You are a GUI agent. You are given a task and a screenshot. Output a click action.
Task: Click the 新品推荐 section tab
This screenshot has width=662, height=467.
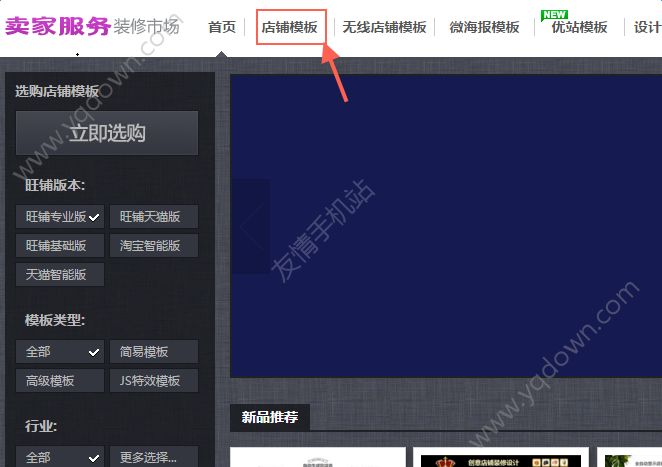270,417
